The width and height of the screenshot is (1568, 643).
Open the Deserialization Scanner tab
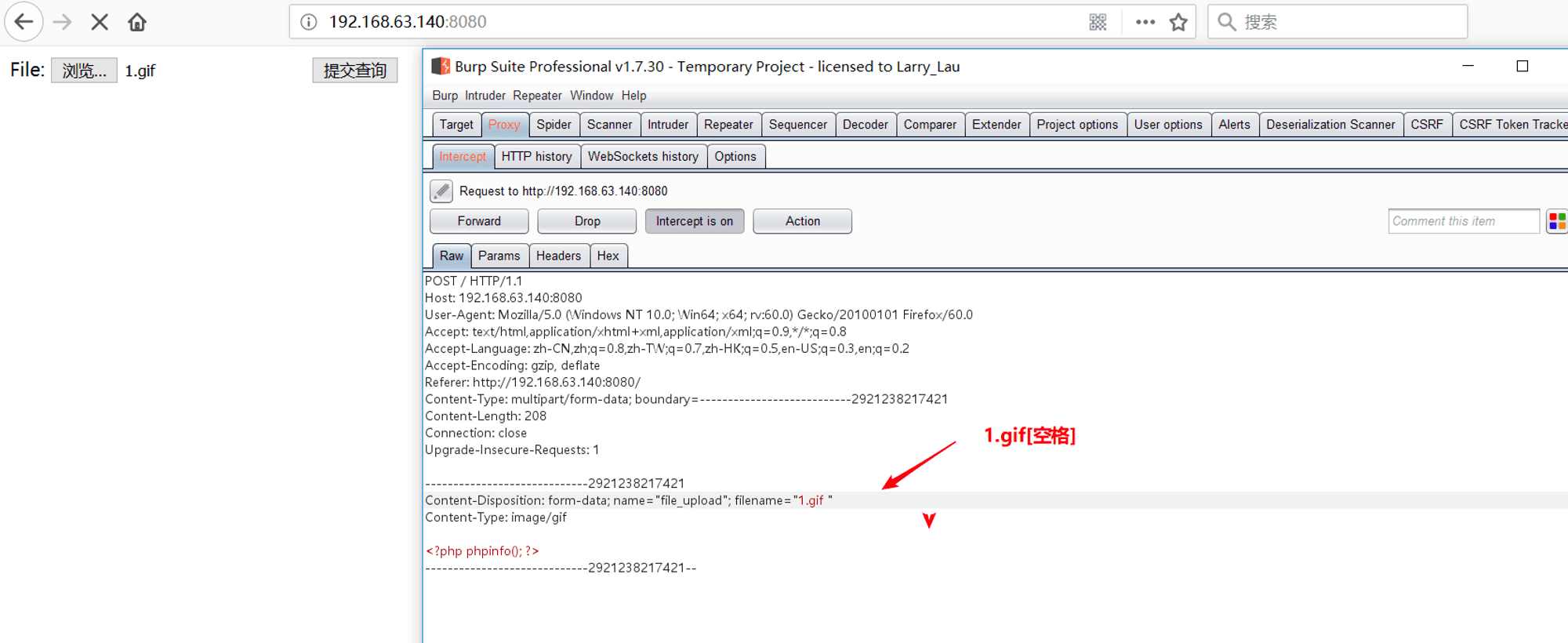1330,125
